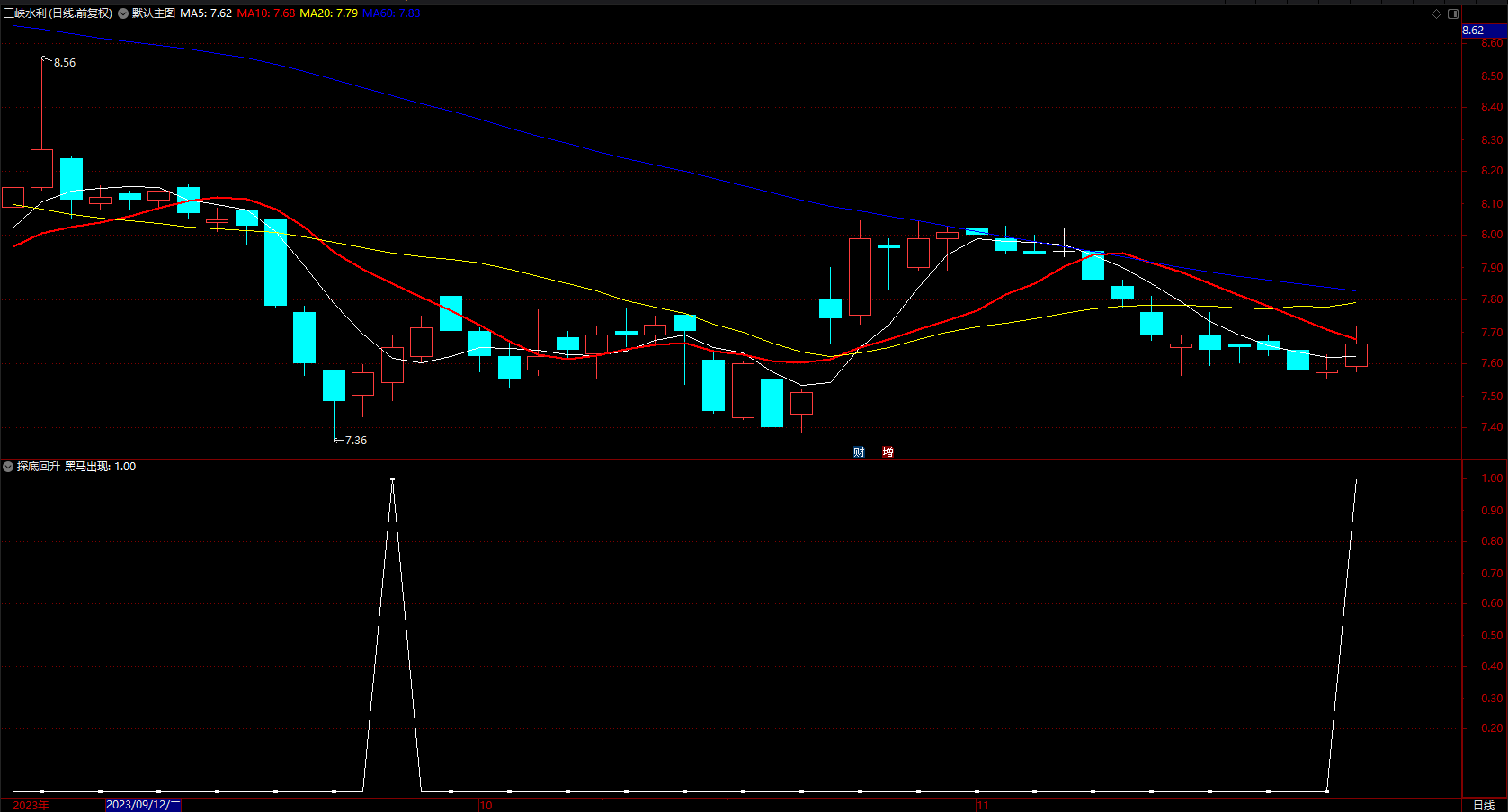Click the 财 event marker icon
Image resolution: width=1508 pixels, height=812 pixels.
pos(859,452)
